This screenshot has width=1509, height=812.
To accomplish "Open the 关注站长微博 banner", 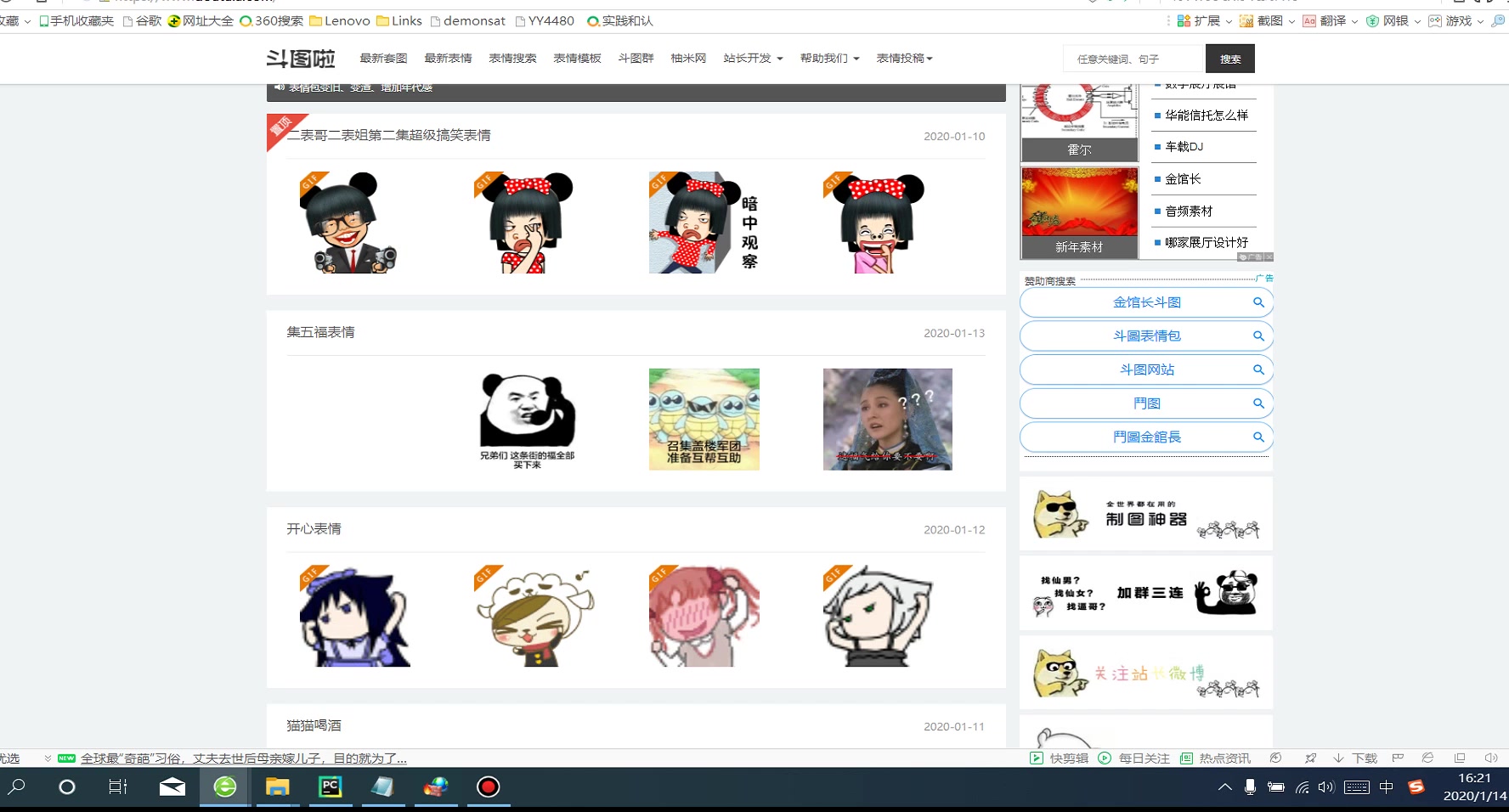I will click(1146, 673).
